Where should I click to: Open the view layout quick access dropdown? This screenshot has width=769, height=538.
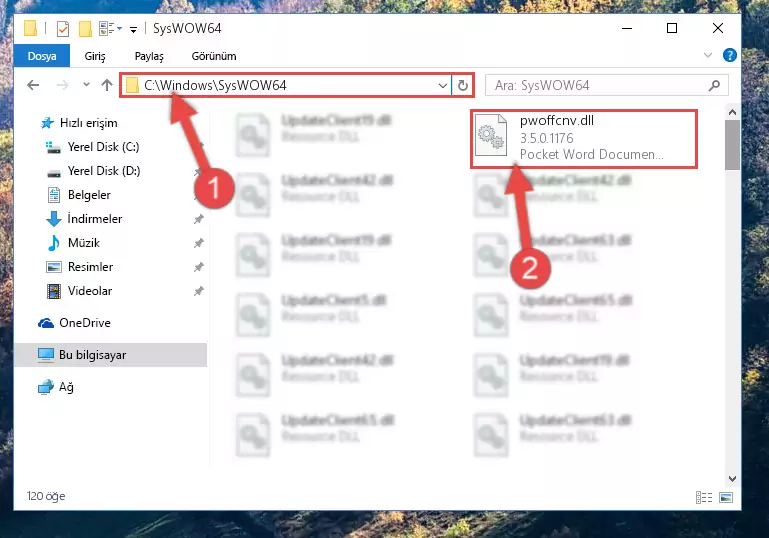(x=110, y=29)
